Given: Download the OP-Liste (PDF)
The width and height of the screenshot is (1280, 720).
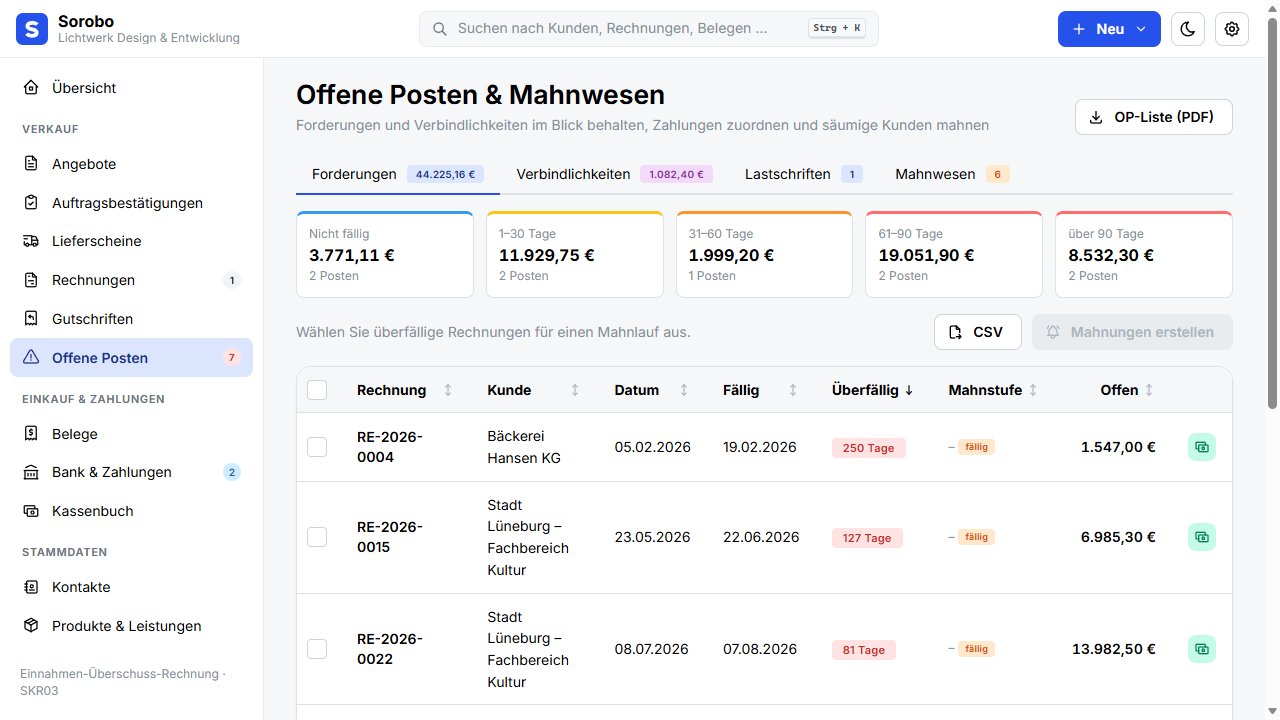Looking at the screenshot, I should 1154,117.
